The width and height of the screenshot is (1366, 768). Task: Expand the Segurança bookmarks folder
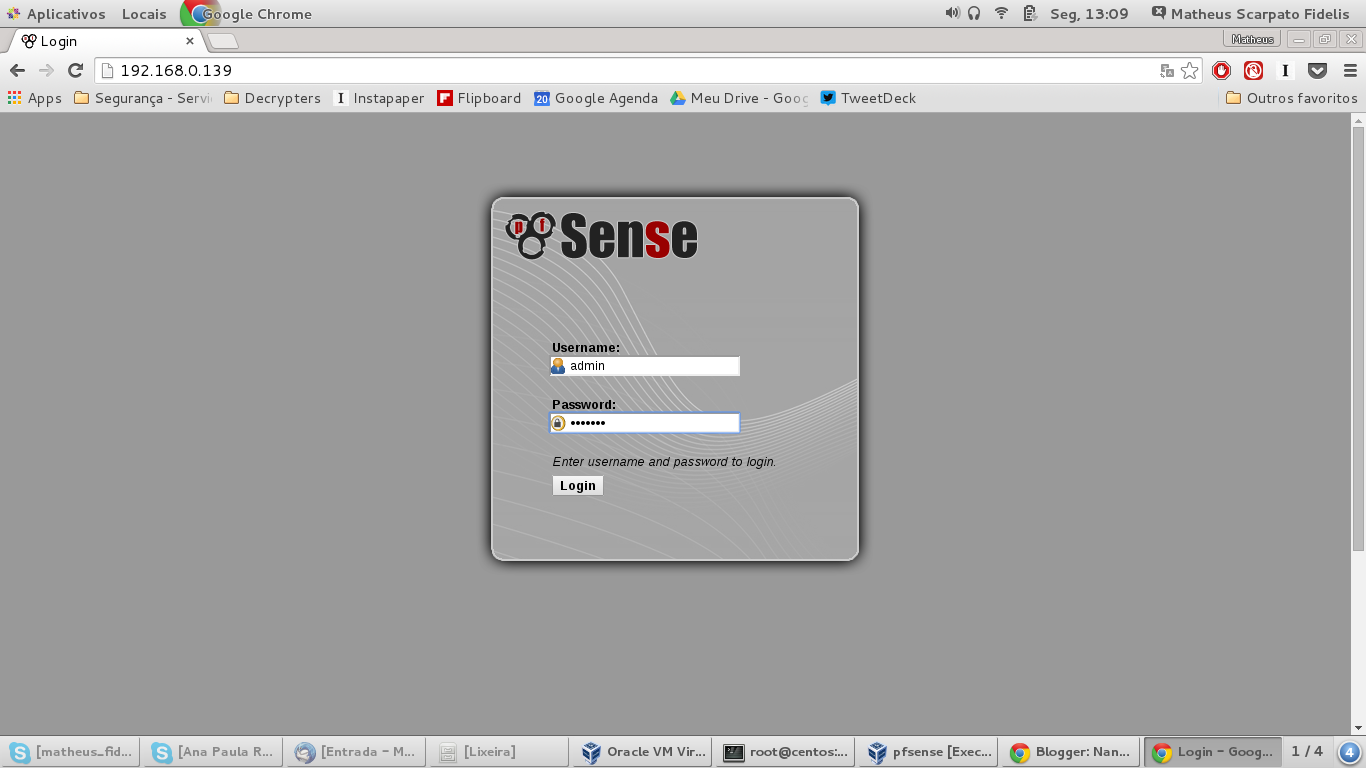pos(143,98)
